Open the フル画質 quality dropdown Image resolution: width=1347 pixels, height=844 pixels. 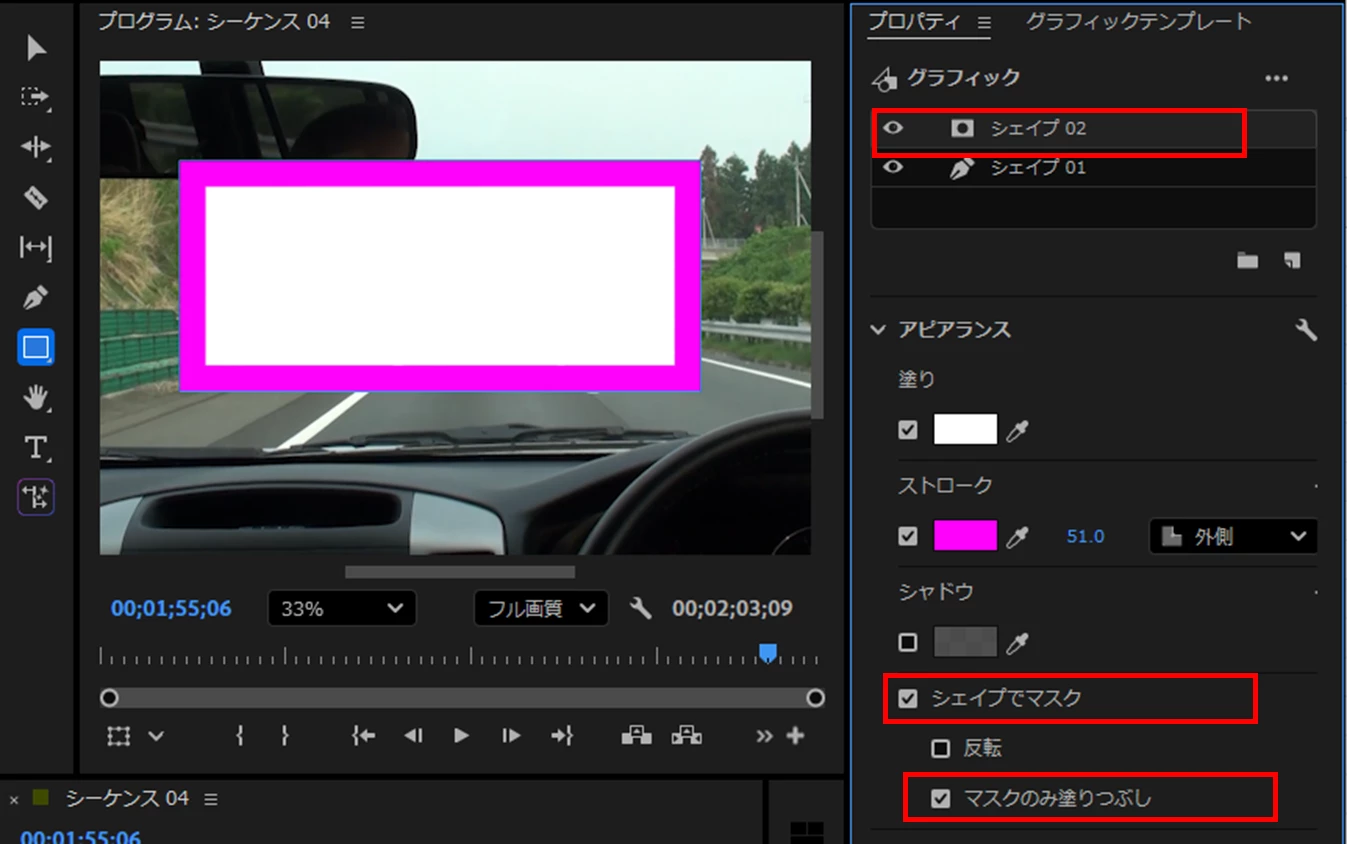pos(540,608)
